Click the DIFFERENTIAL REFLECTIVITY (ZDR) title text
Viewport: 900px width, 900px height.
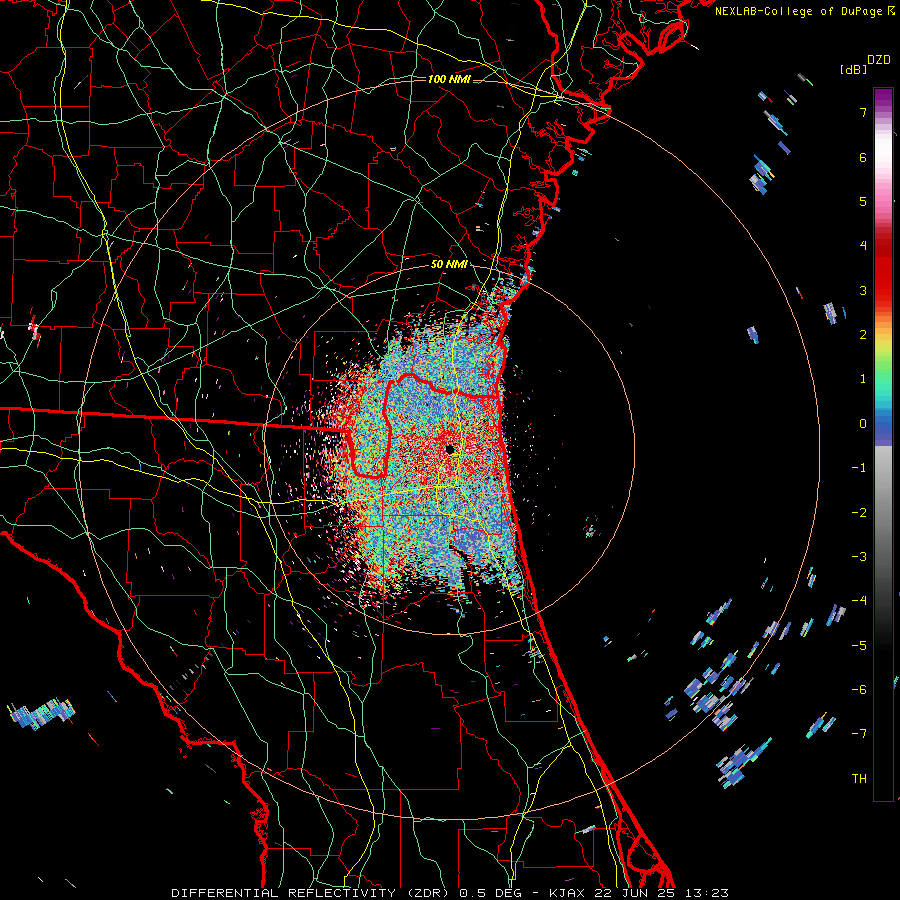tap(312, 893)
